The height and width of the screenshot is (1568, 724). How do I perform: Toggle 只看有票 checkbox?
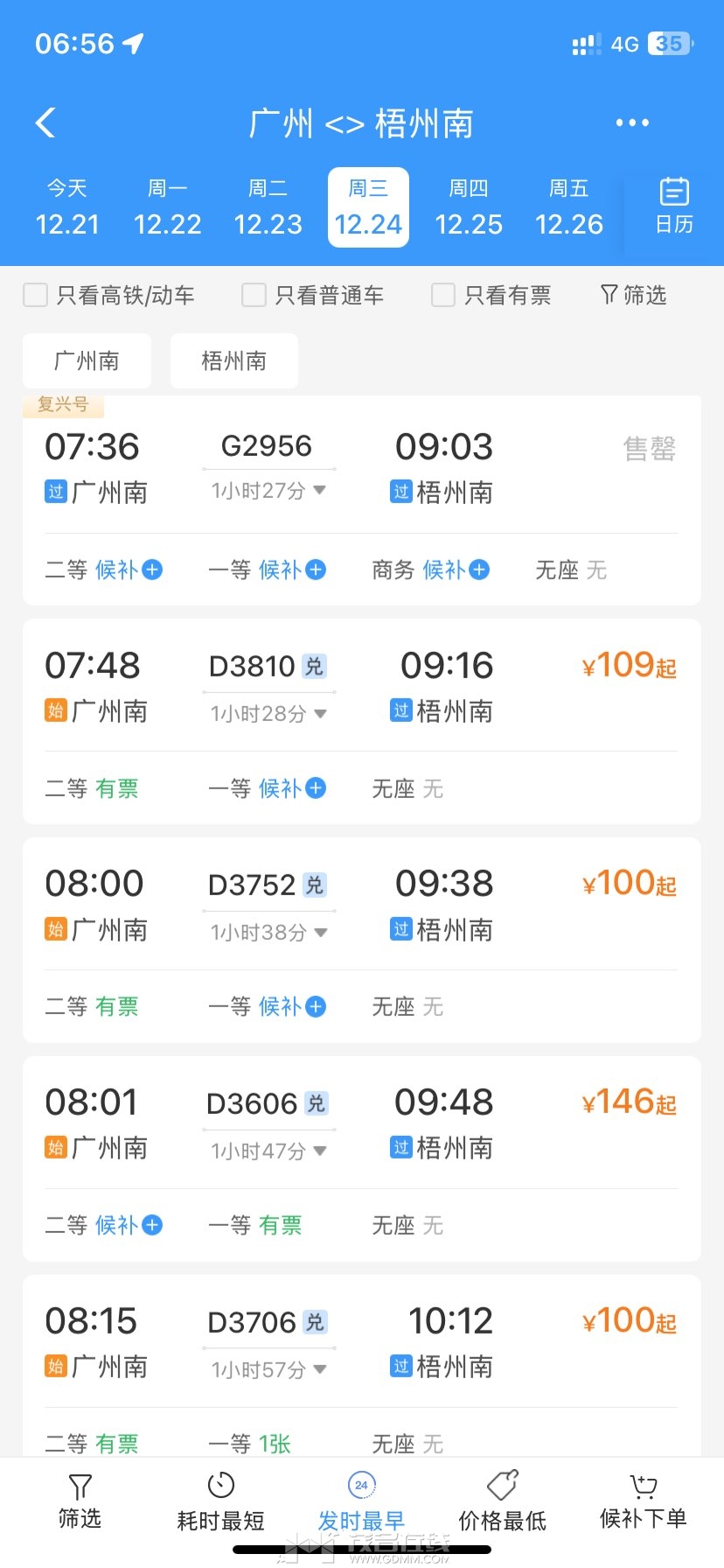click(443, 296)
